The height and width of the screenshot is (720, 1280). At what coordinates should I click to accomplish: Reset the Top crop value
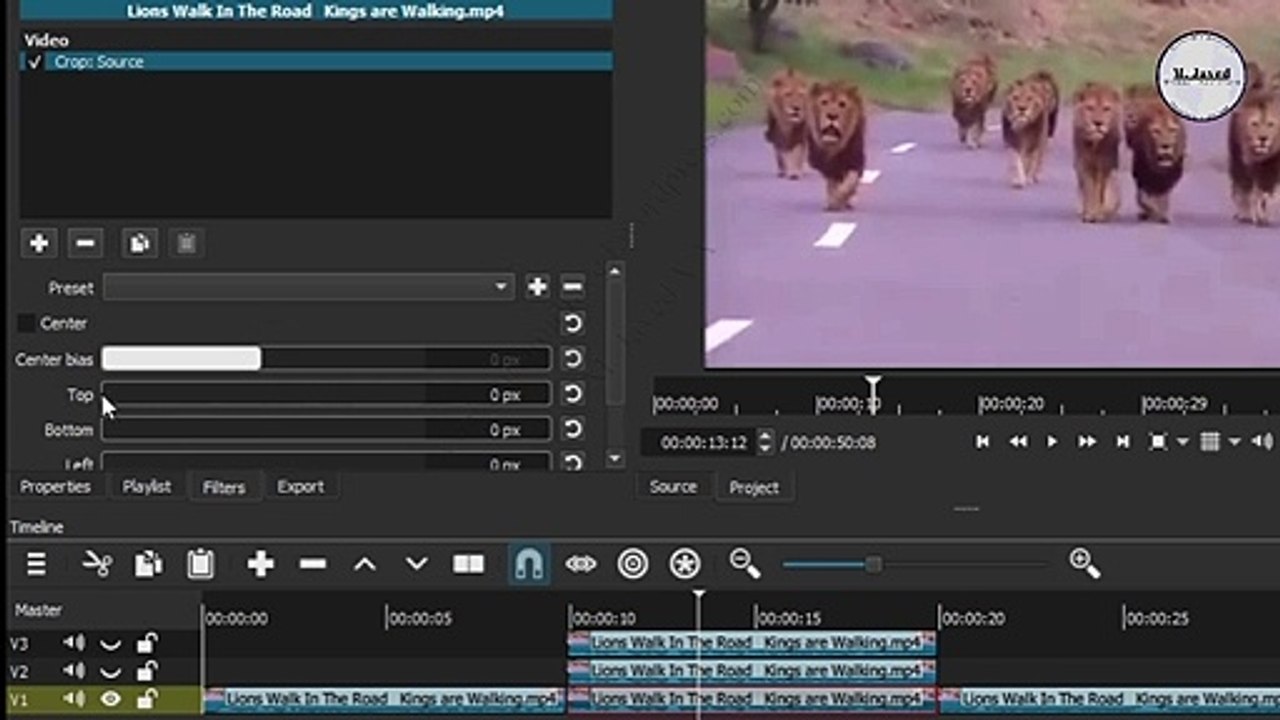[572, 394]
